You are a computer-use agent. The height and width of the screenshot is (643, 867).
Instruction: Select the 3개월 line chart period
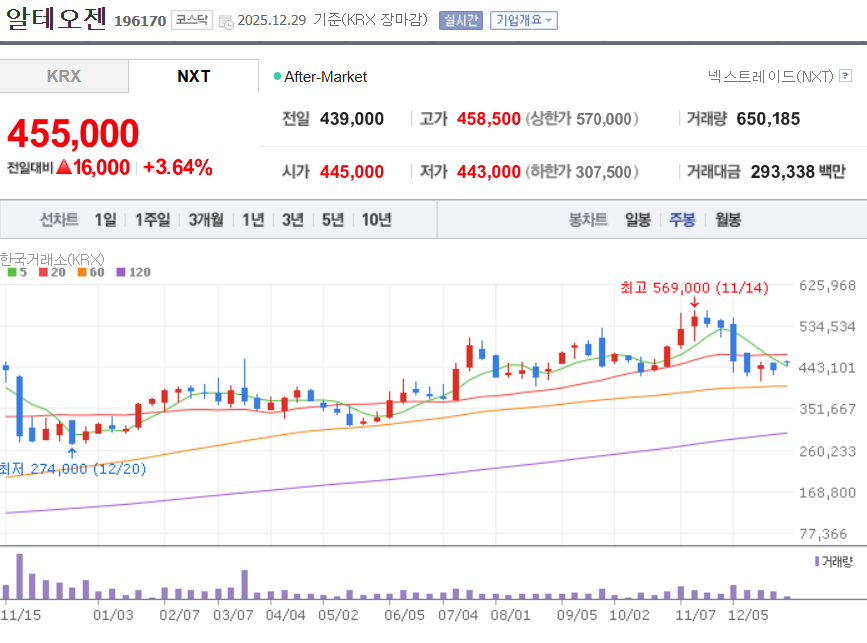pos(206,219)
